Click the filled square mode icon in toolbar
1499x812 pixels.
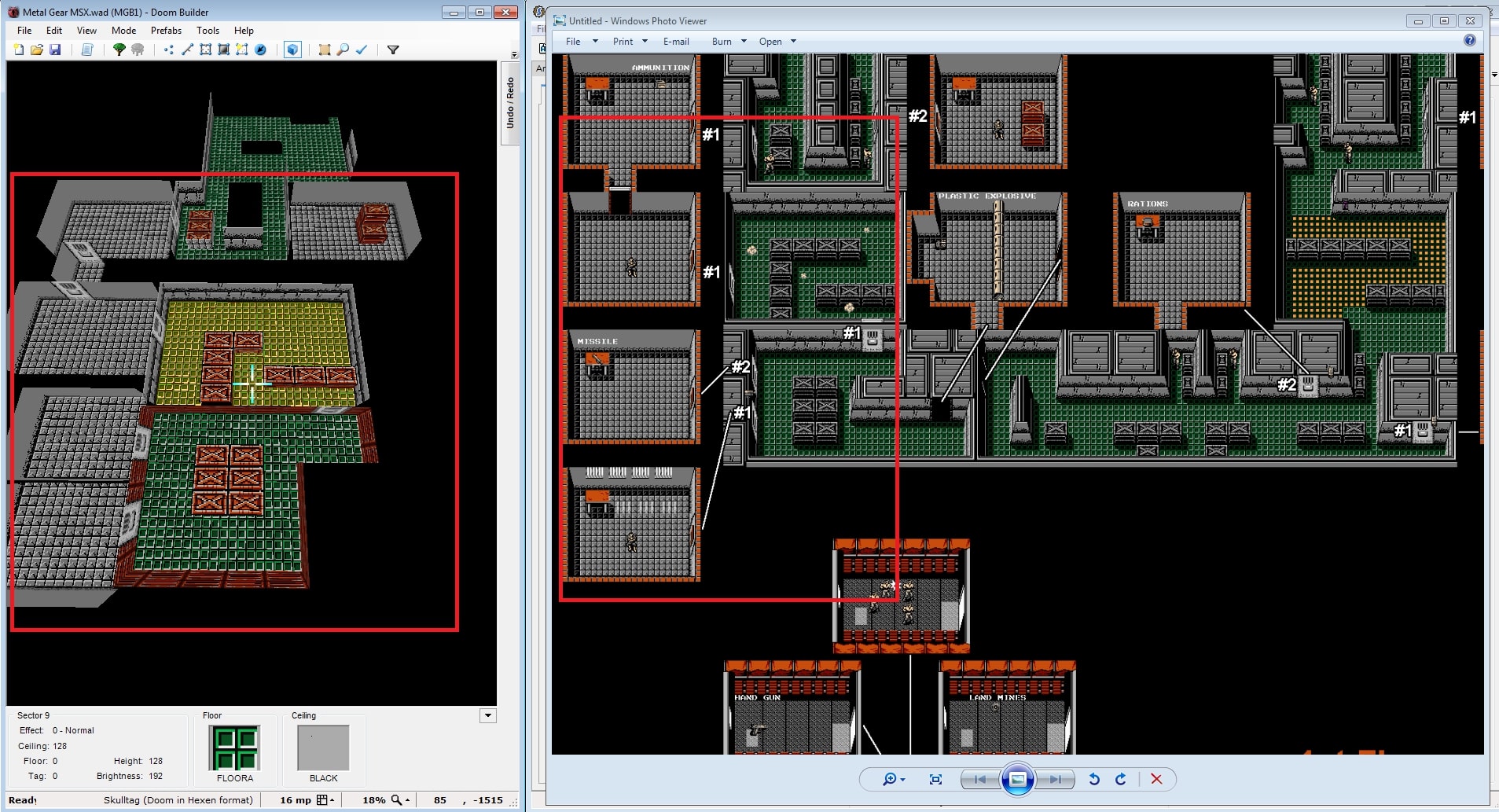(223, 50)
